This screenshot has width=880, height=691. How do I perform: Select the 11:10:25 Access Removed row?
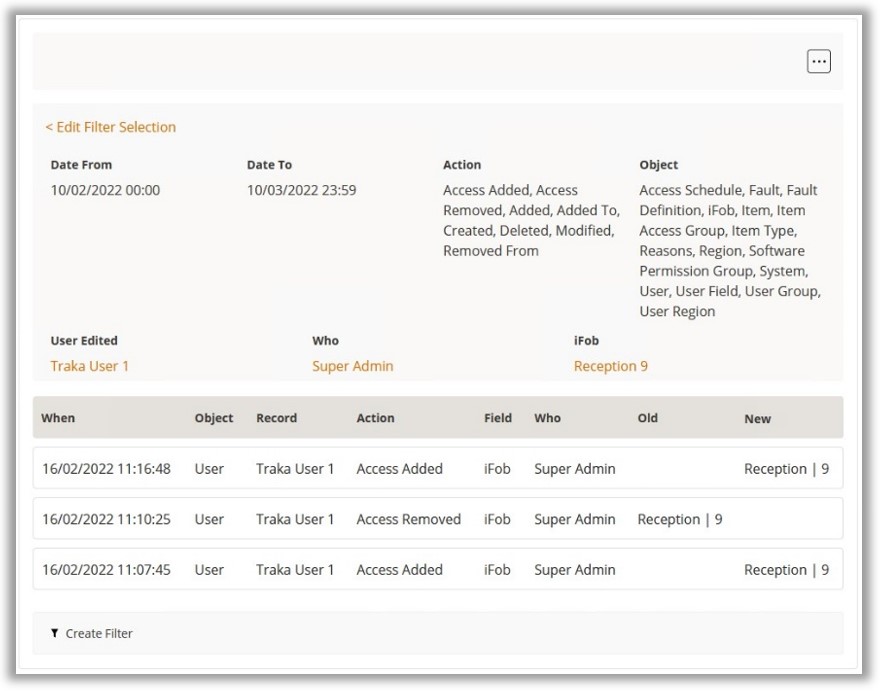437,519
